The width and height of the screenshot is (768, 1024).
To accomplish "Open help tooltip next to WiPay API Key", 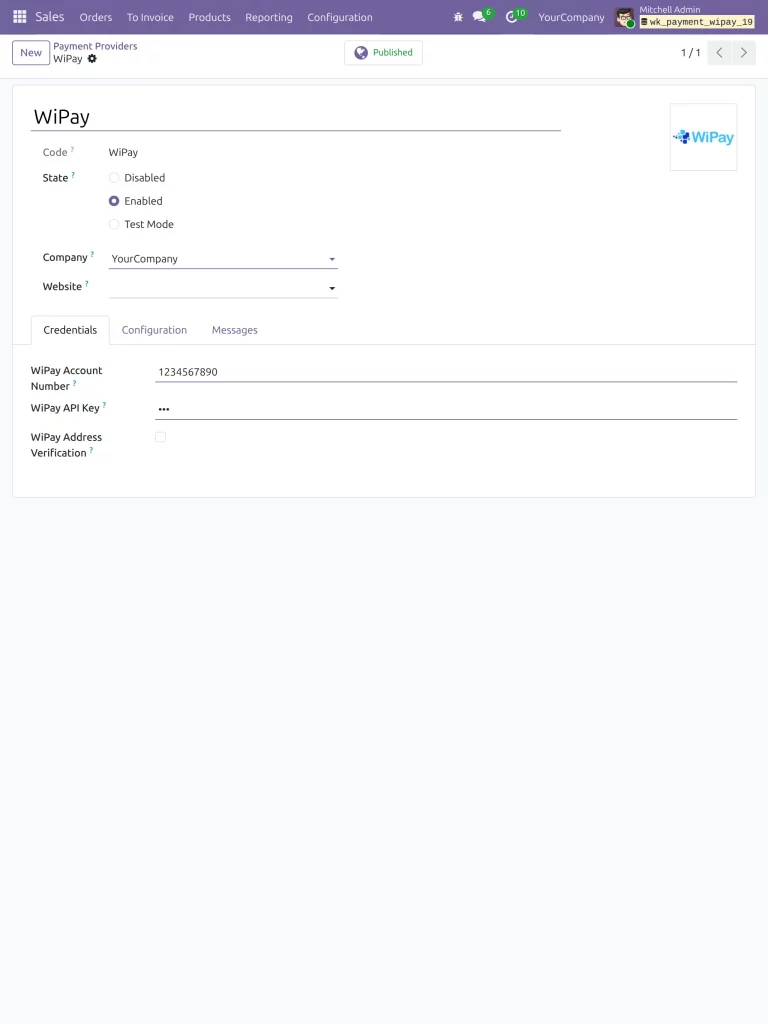I will point(104,405).
